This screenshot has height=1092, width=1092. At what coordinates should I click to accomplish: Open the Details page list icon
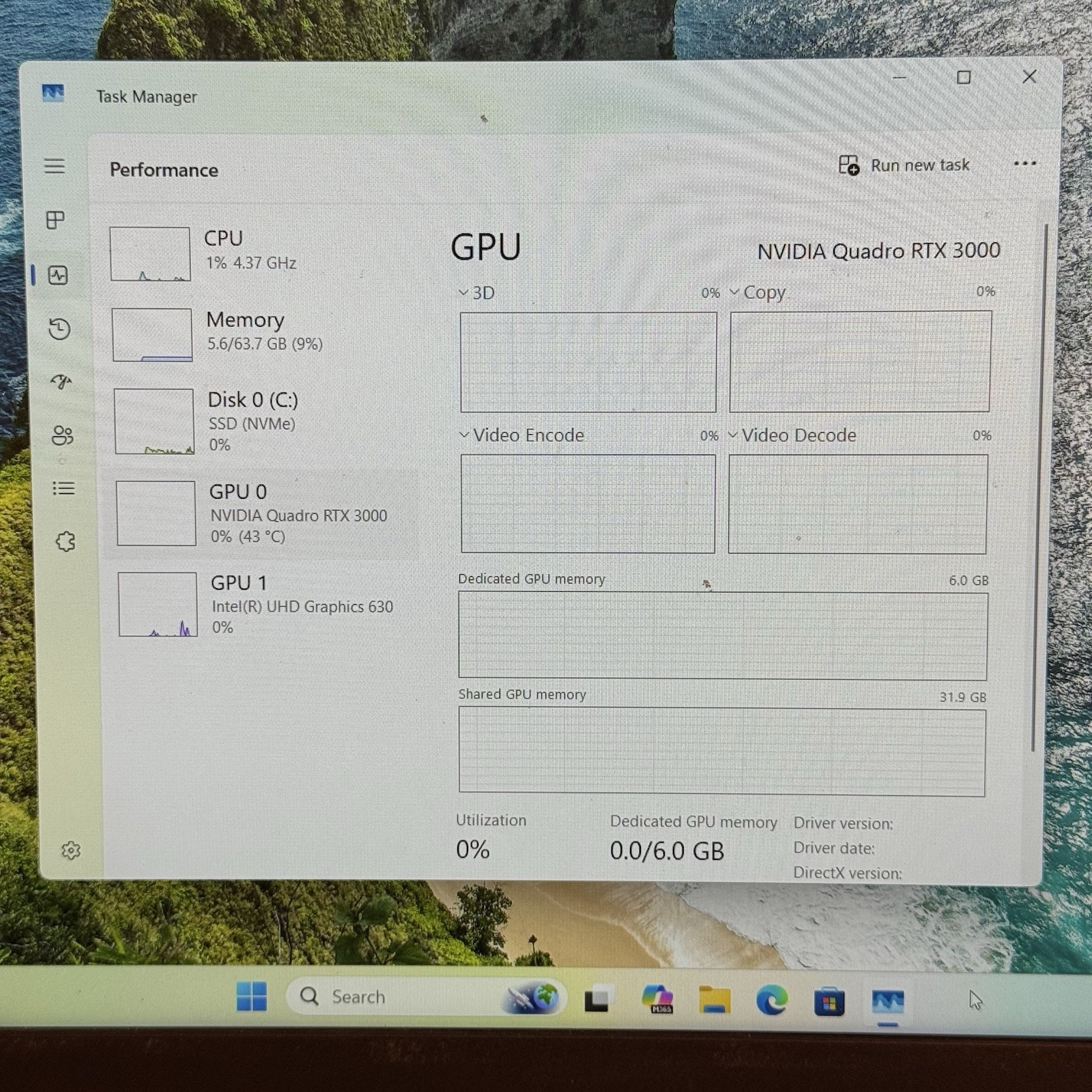[63, 489]
